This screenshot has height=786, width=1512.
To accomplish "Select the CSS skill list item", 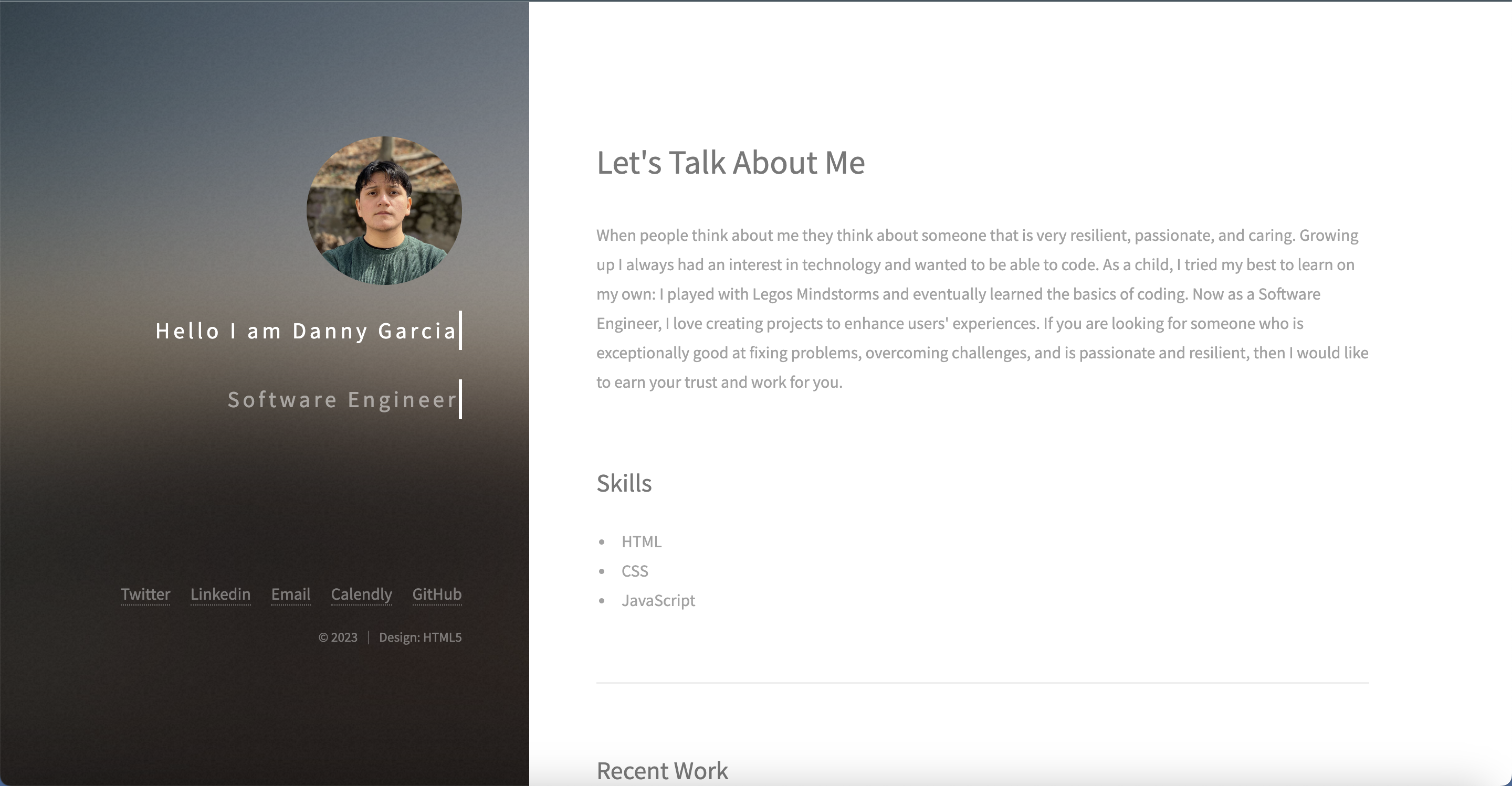I will pos(635,571).
